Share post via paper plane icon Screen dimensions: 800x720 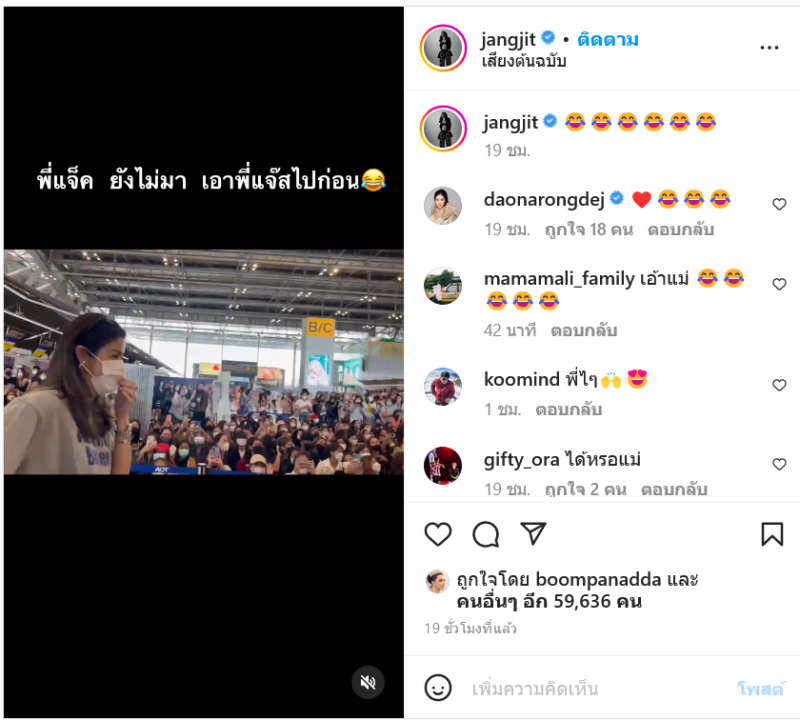[x=533, y=534]
